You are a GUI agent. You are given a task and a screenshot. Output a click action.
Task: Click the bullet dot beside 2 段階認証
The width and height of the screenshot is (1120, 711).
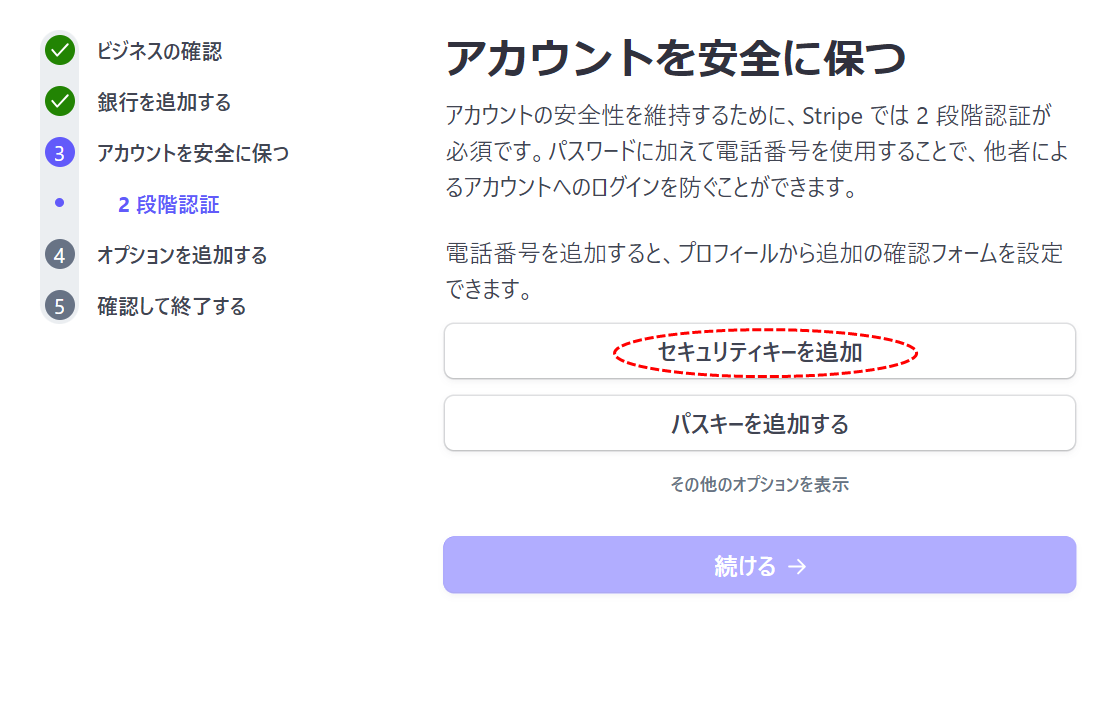click(60, 203)
